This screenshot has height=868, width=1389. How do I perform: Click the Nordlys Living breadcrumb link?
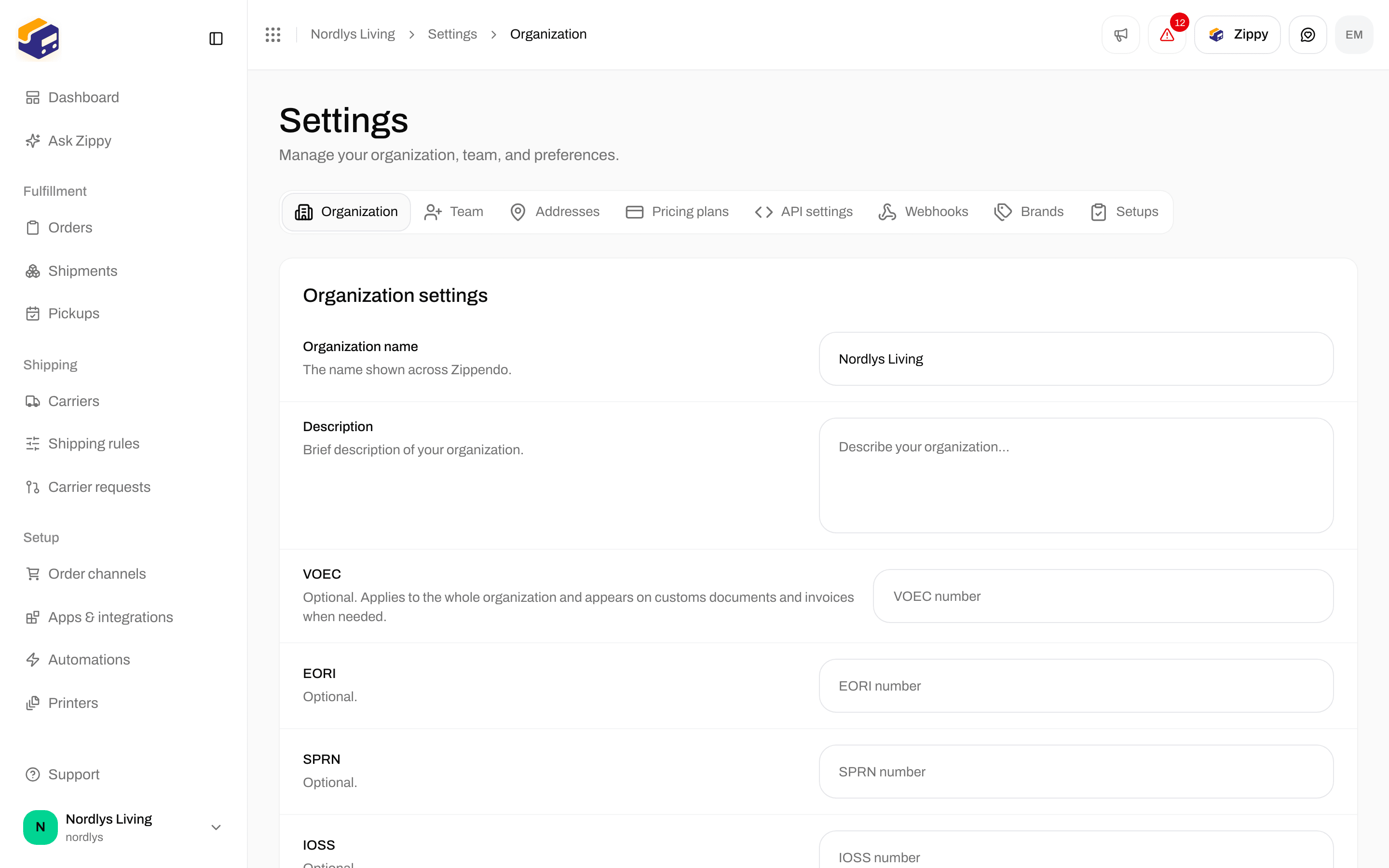353,34
